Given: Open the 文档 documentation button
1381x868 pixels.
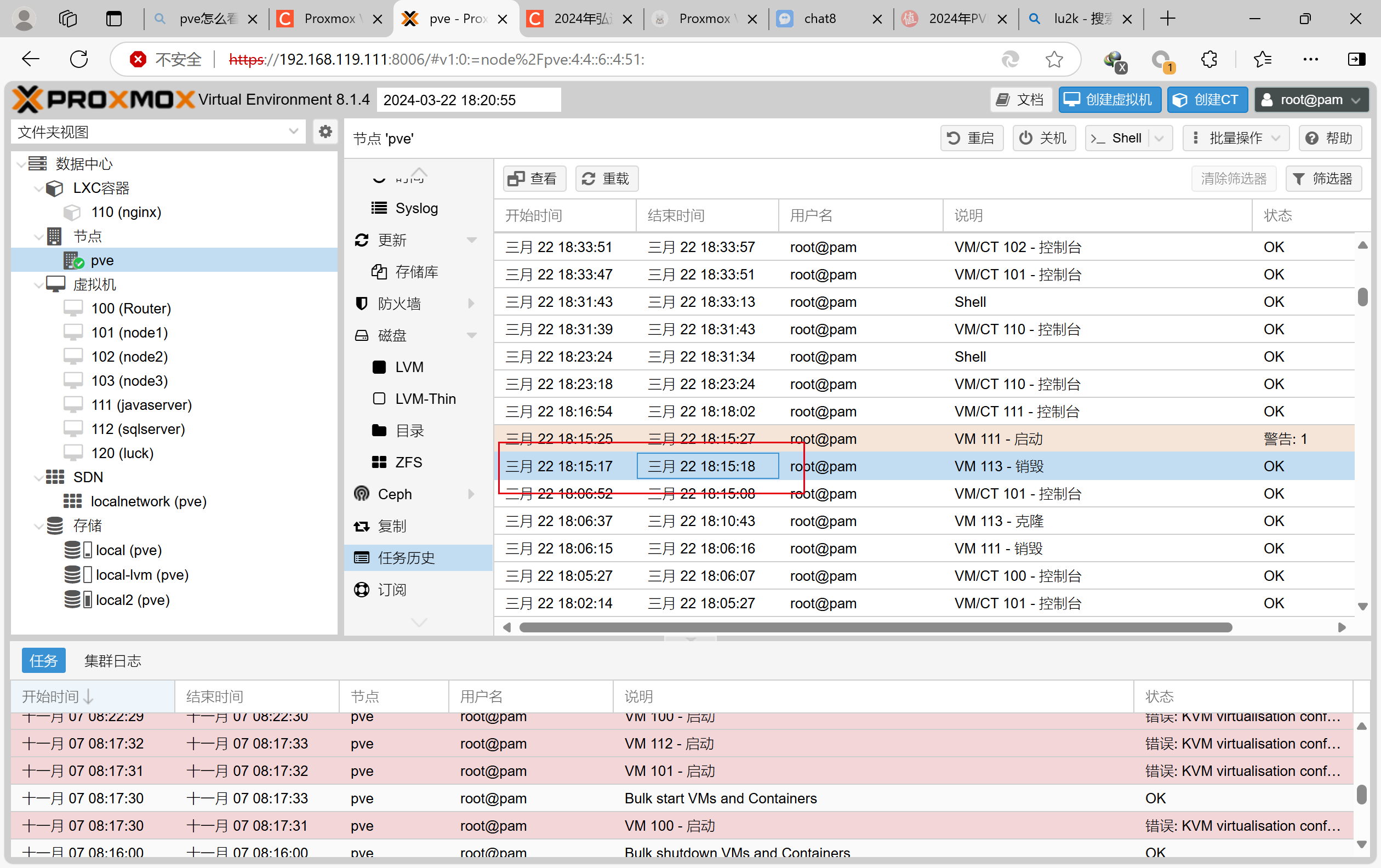Looking at the screenshot, I should (1021, 100).
